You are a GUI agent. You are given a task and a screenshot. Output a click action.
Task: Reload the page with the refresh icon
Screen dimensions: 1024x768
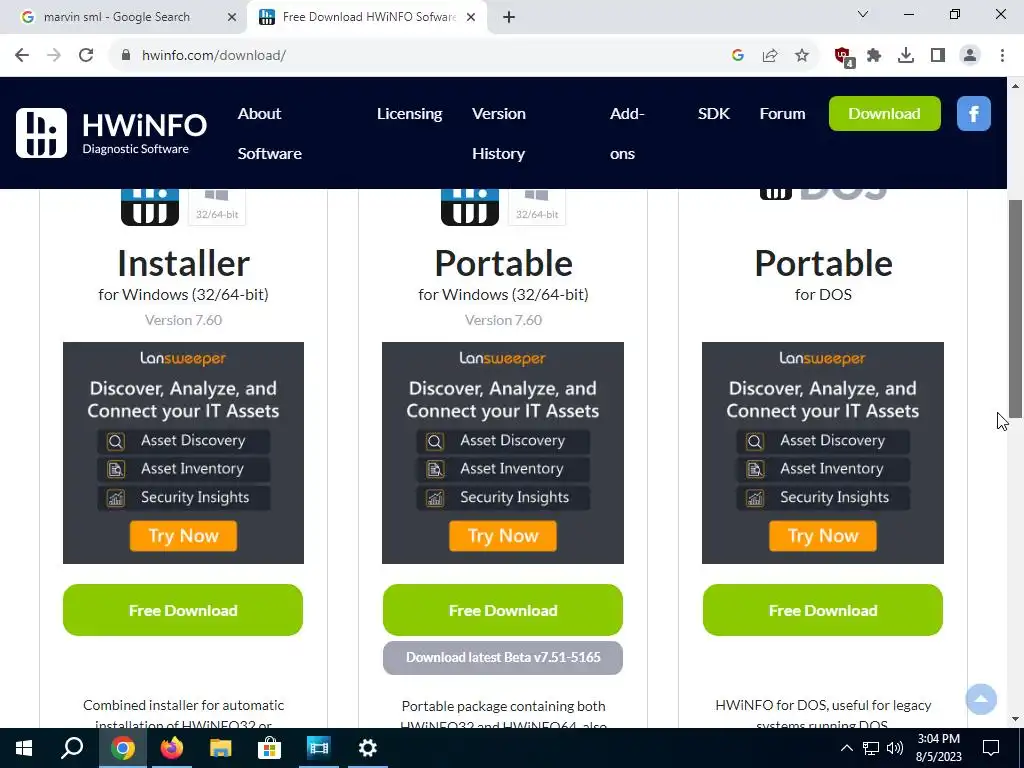click(x=86, y=55)
